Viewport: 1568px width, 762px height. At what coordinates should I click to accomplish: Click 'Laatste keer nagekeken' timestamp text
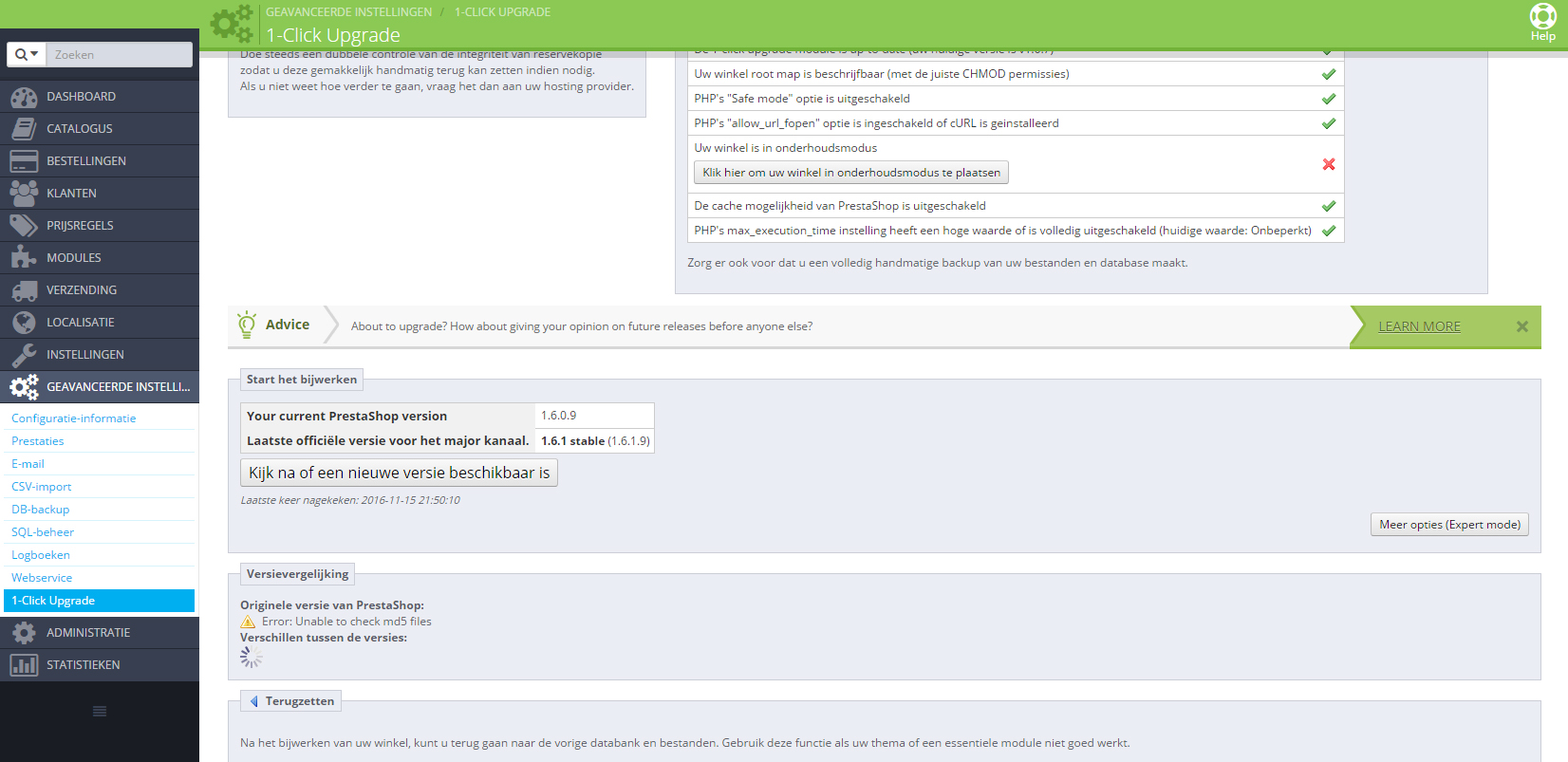[x=349, y=500]
